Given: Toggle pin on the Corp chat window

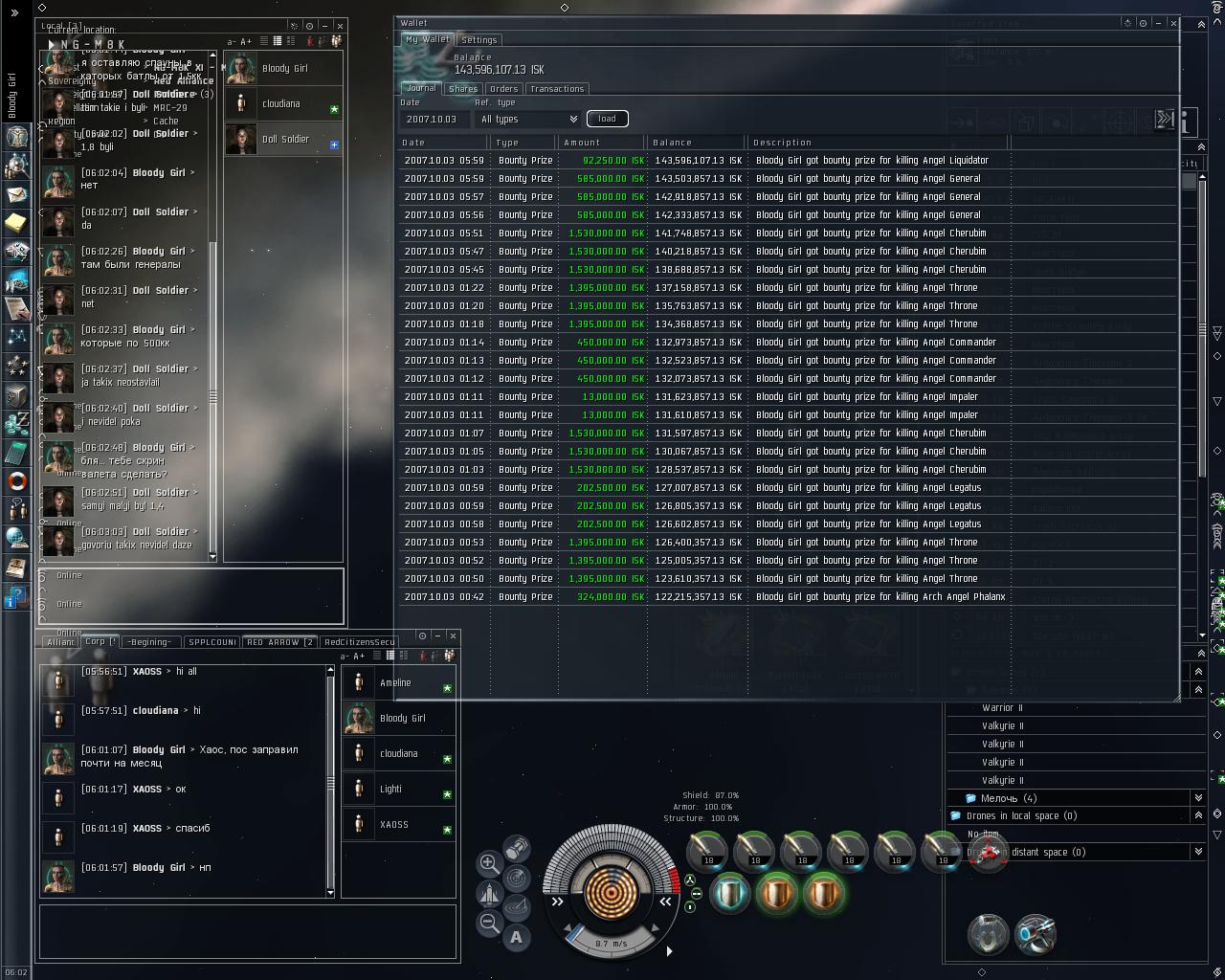Looking at the screenshot, I should tap(422, 635).
